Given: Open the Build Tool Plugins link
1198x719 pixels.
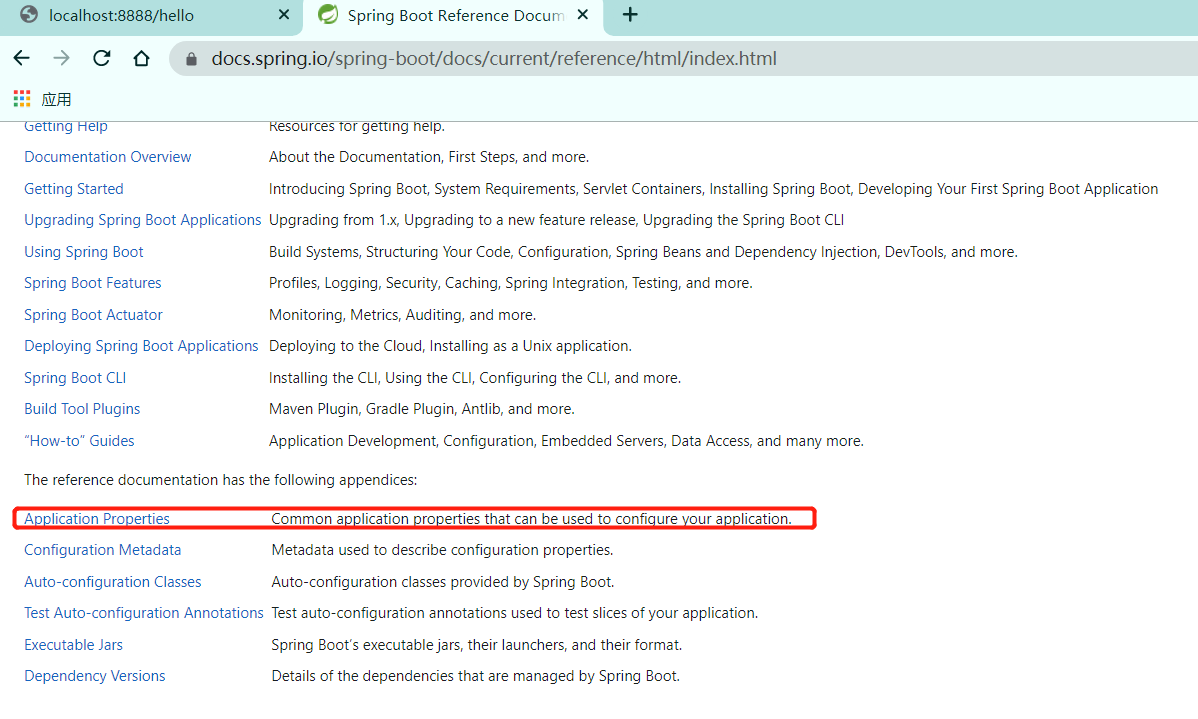Looking at the screenshot, I should (82, 409).
